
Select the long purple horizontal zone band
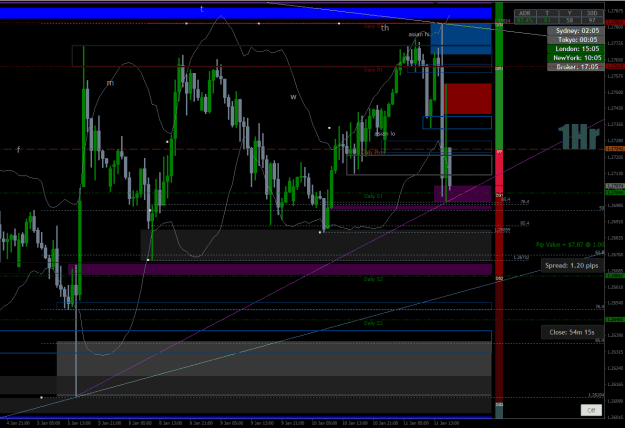[280, 269]
